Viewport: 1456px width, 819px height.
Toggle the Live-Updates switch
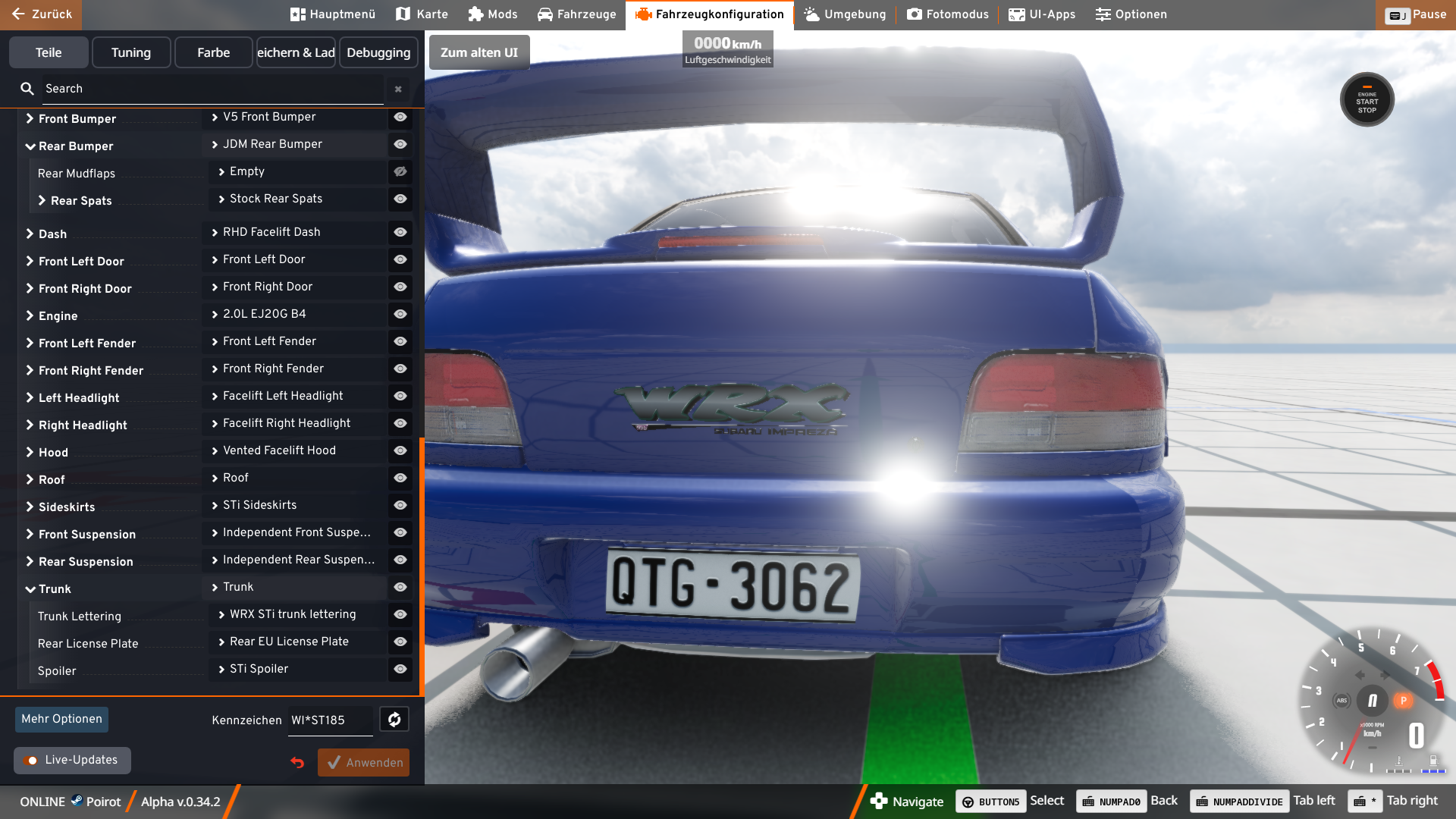[x=31, y=761]
